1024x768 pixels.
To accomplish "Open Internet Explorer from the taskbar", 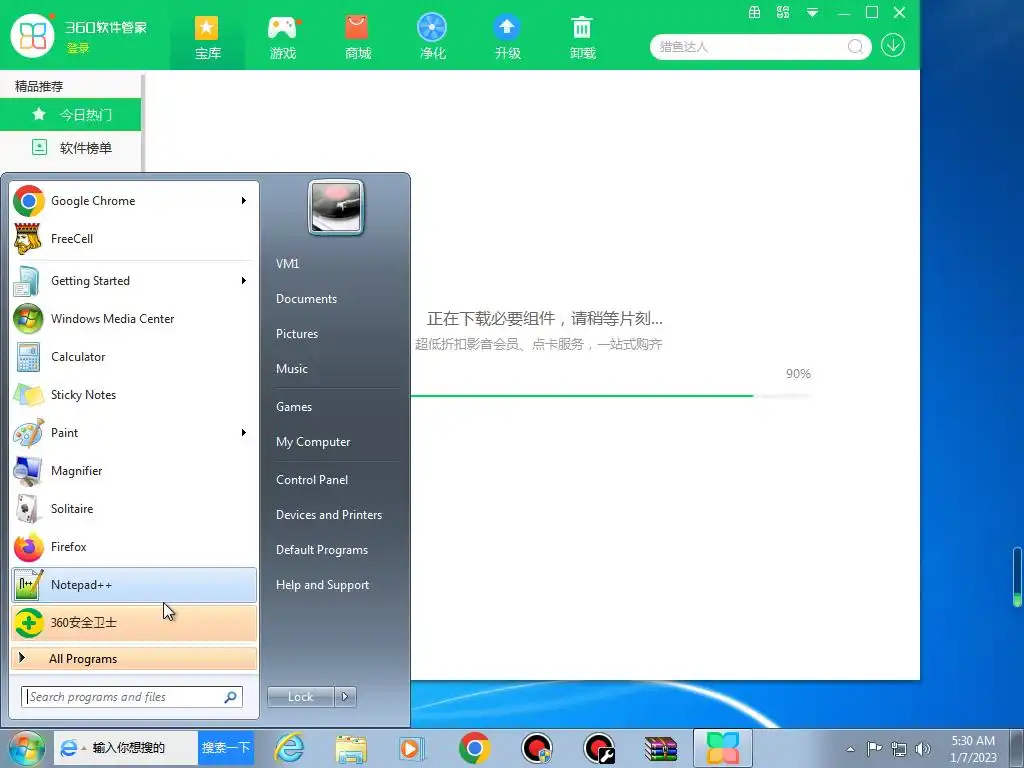I will (x=289, y=748).
